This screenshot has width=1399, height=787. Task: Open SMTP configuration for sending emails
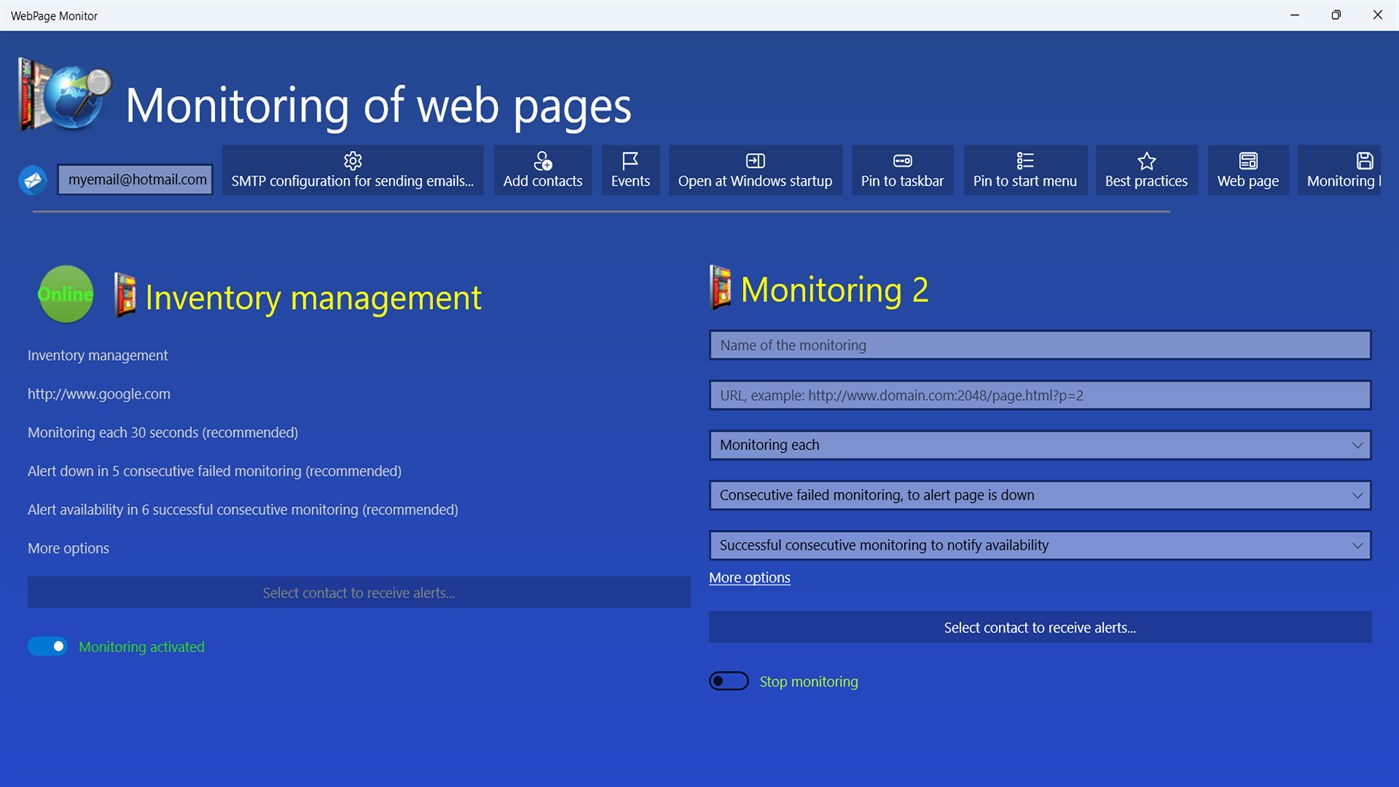[x=352, y=170]
